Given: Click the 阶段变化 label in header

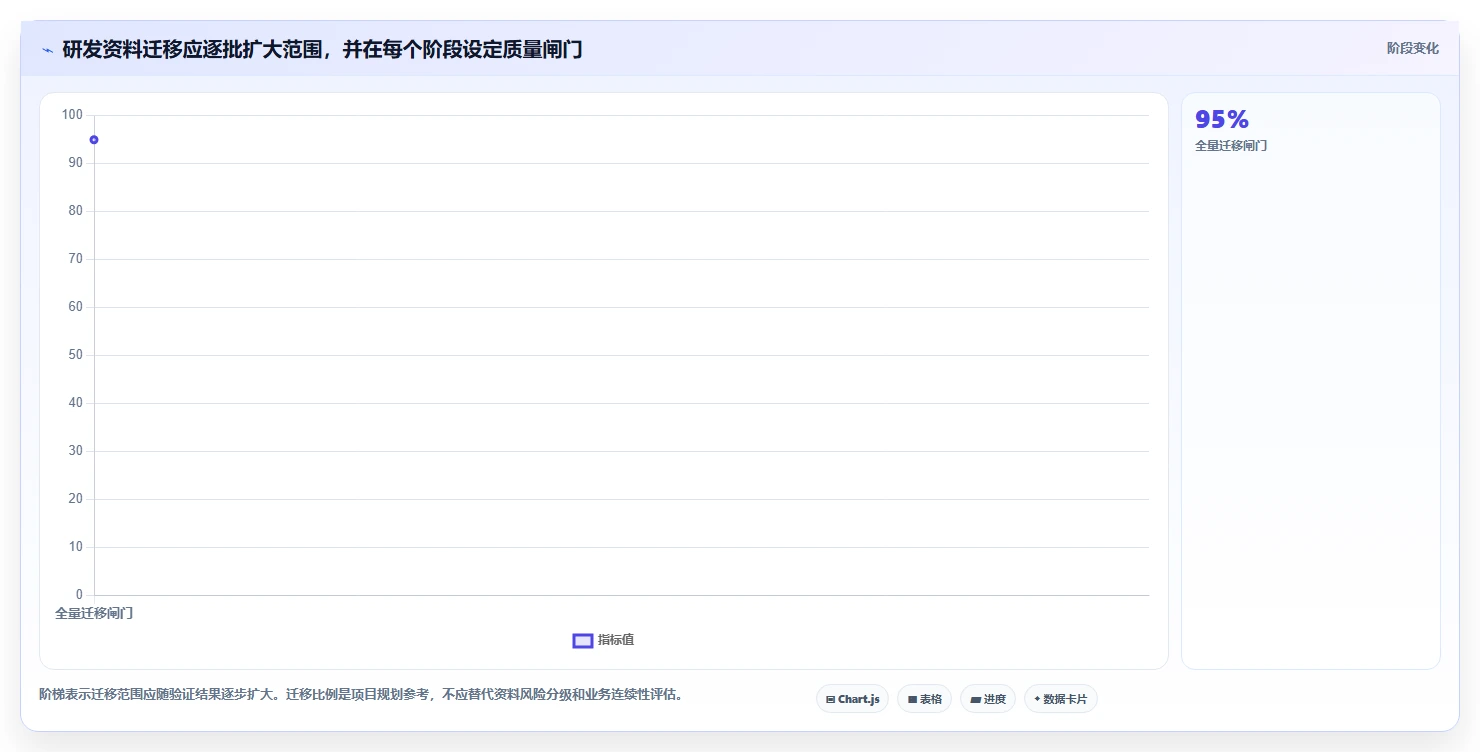Looking at the screenshot, I should click(1413, 48).
